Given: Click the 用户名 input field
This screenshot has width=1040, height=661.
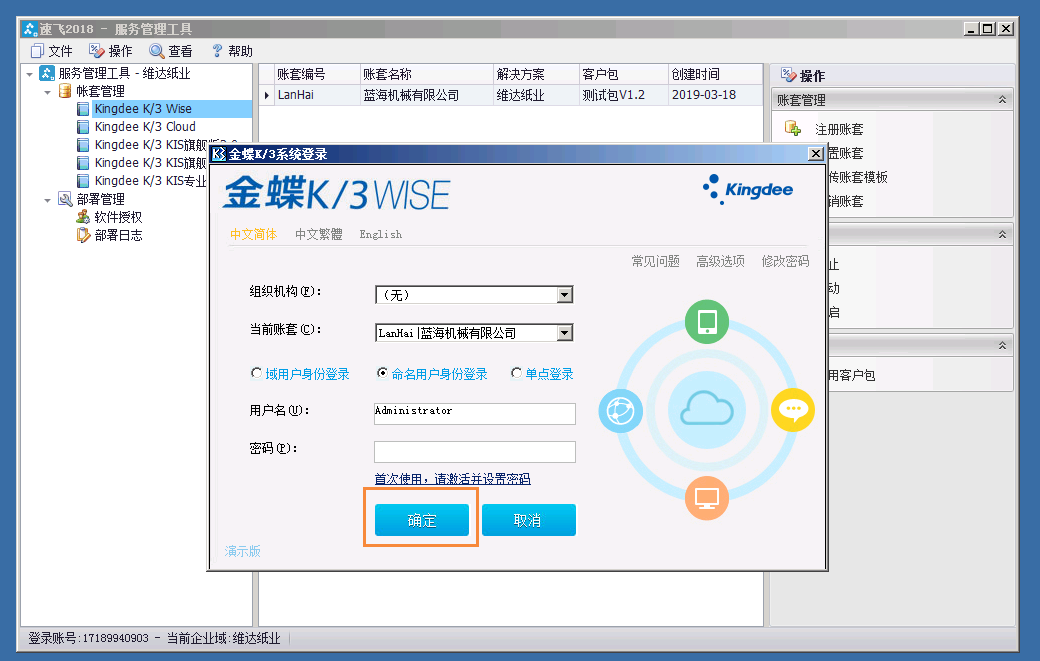Looking at the screenshot, I should 475,413.
